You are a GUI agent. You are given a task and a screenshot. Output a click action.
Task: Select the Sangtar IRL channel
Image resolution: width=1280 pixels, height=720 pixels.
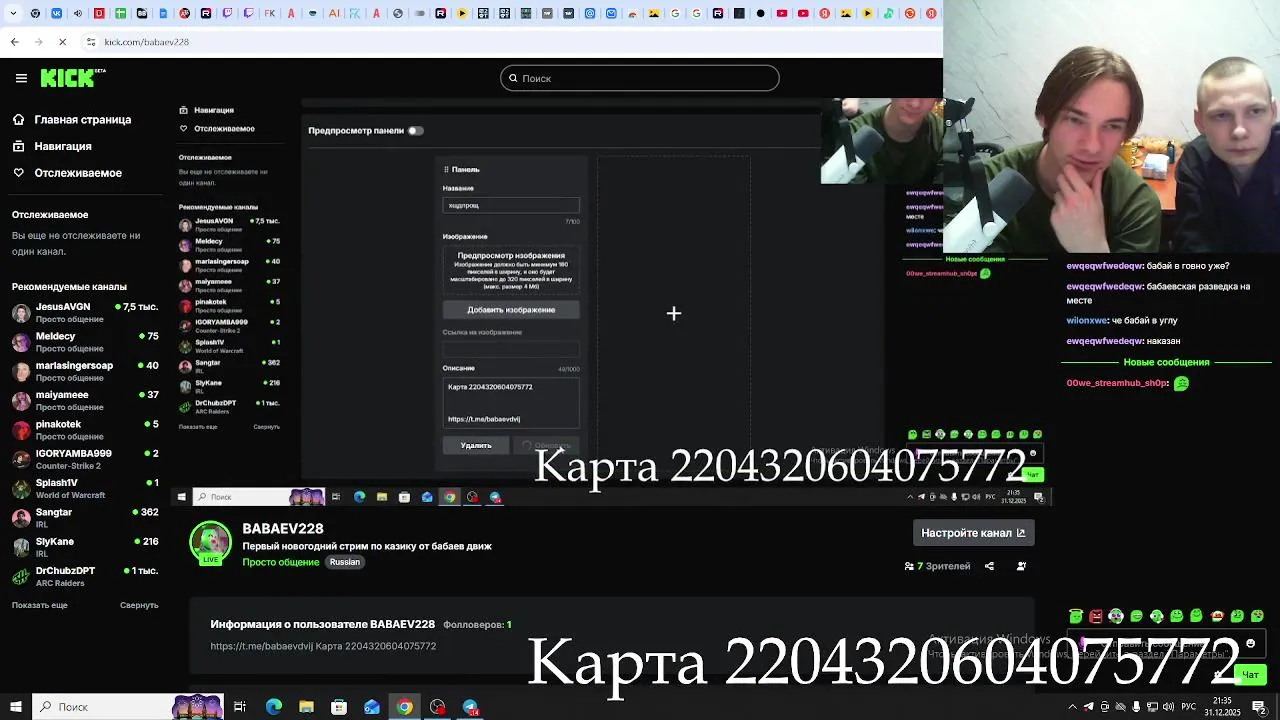tap(85, 517)
